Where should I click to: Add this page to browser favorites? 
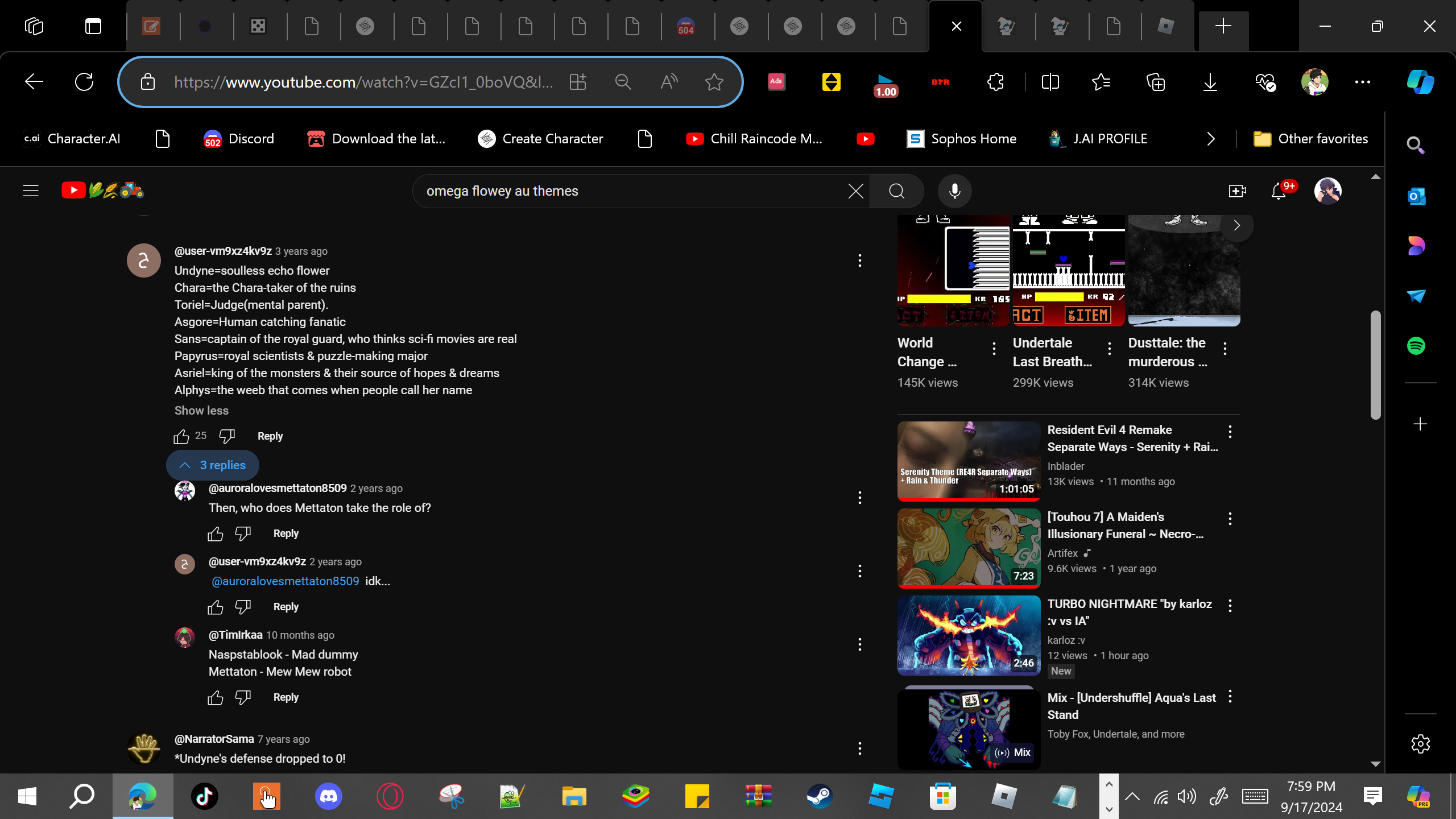pos(714,82)
